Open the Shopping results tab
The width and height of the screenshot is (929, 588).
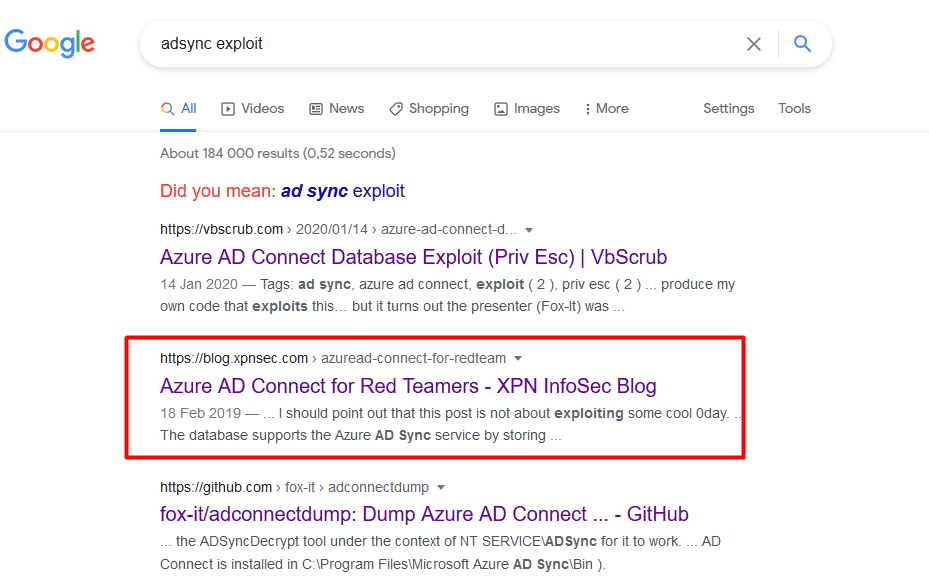pos(429,108)
